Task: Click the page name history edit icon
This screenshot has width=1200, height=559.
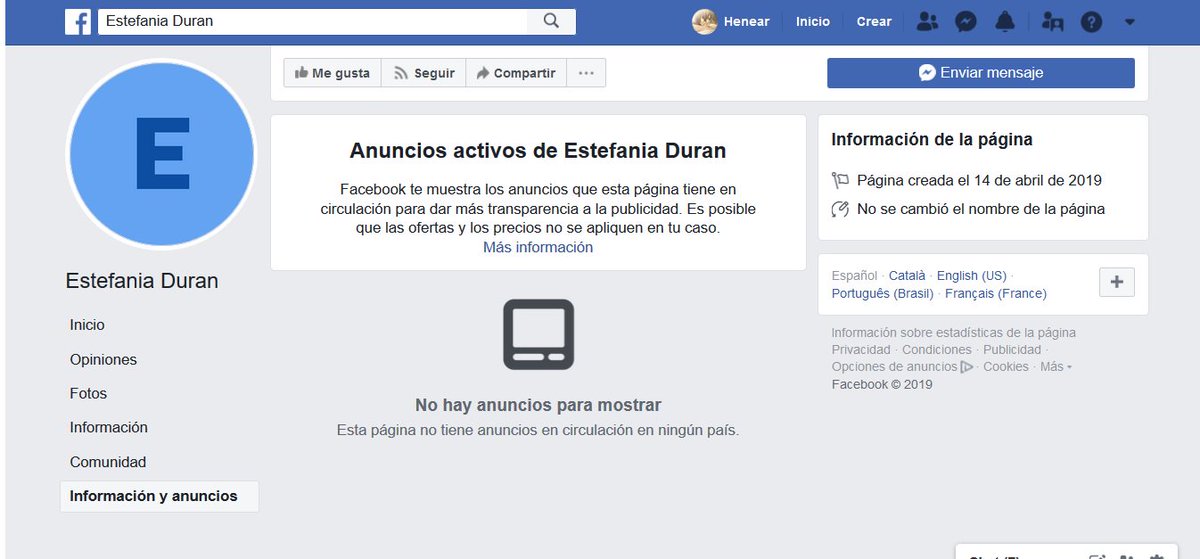Action: pos(841,209)
